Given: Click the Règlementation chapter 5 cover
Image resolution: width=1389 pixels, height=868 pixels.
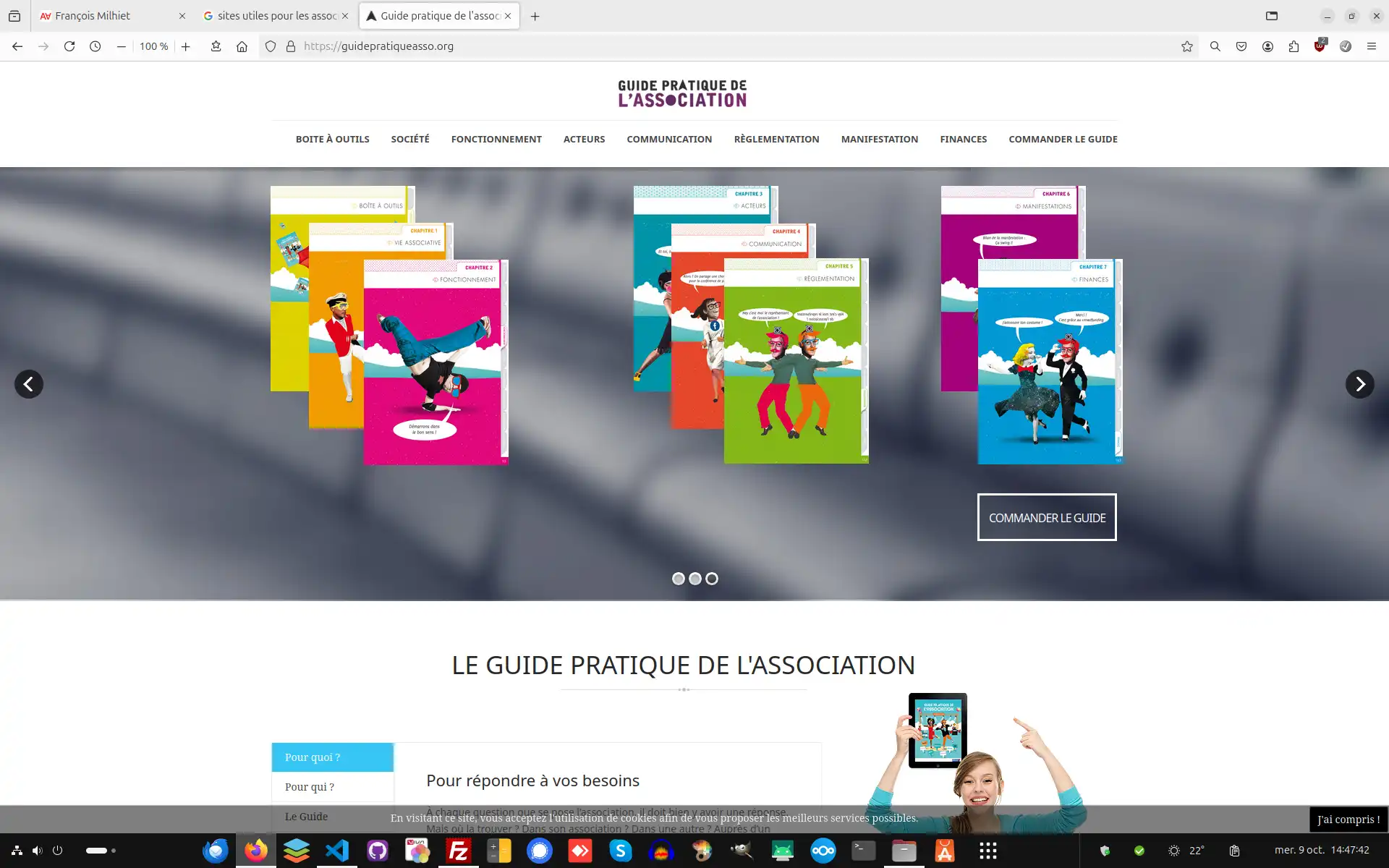Looking at the screenshot, I should tap(796, 360).
